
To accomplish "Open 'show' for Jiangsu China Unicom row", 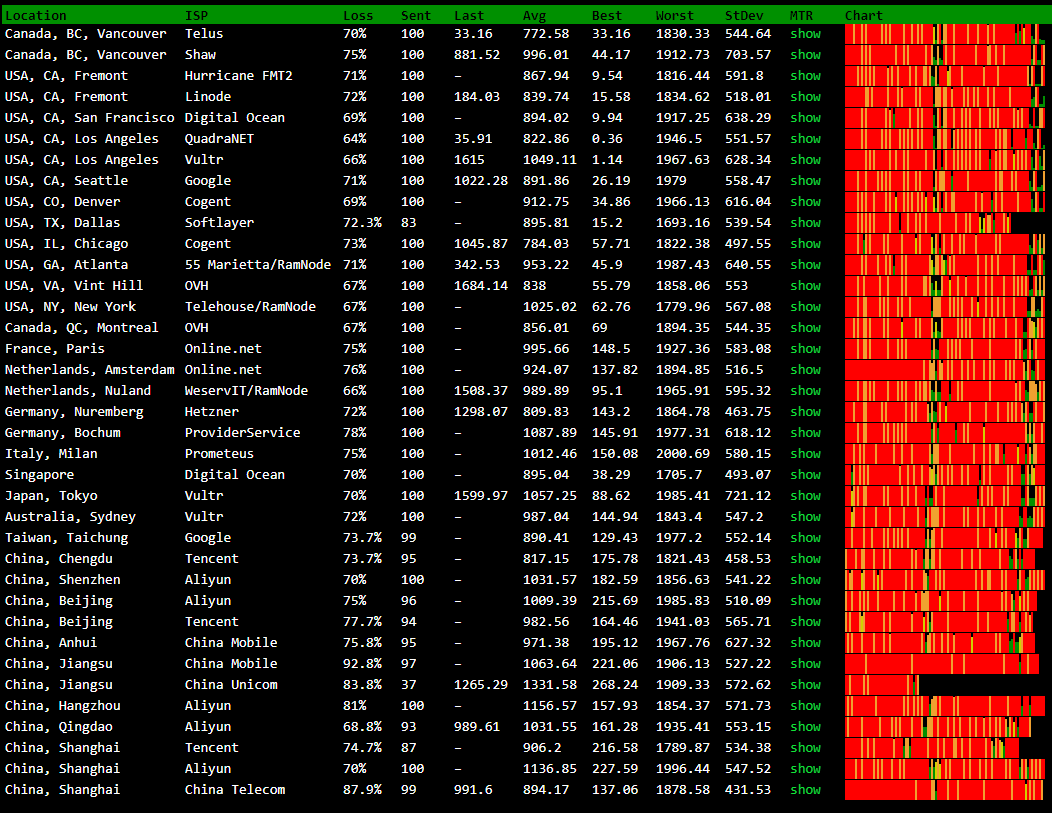I will 805,685.
